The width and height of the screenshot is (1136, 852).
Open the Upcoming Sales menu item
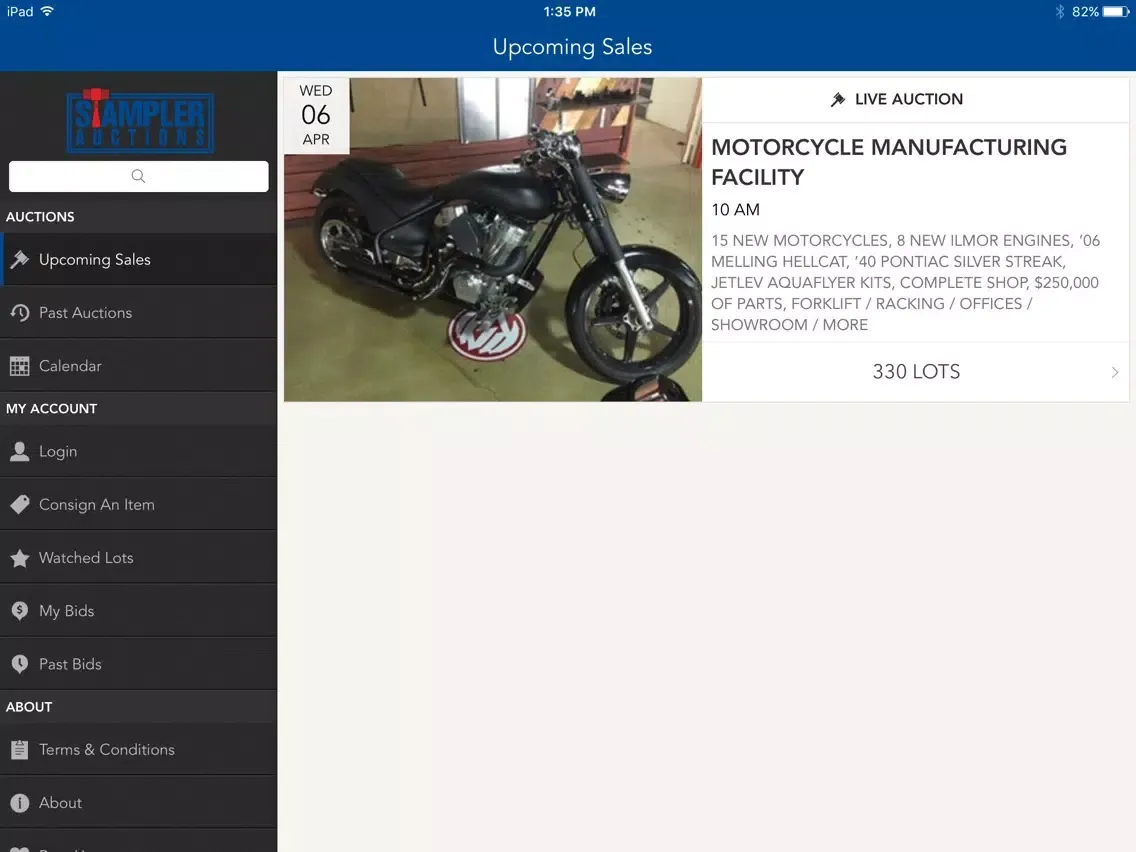138,259
